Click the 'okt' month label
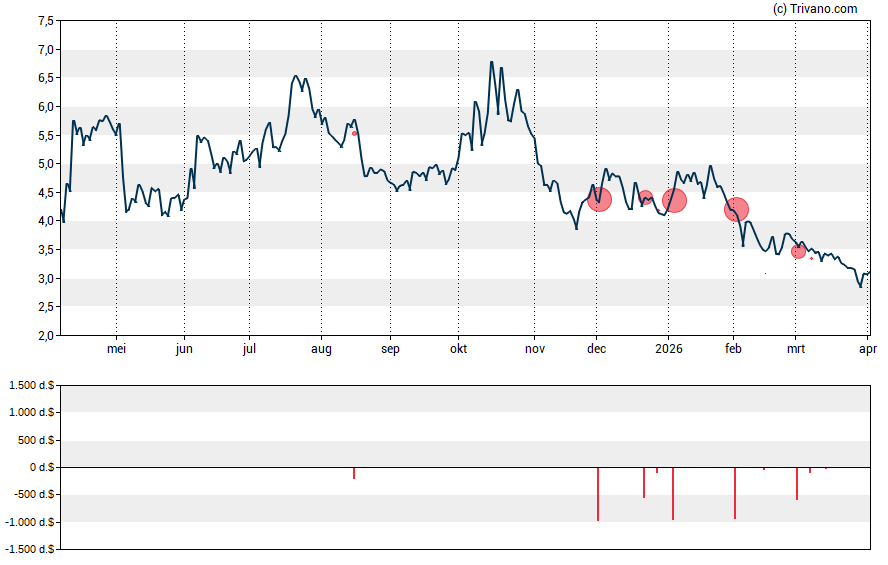Screen dimensions: 888x565 (x=459, y=349)
